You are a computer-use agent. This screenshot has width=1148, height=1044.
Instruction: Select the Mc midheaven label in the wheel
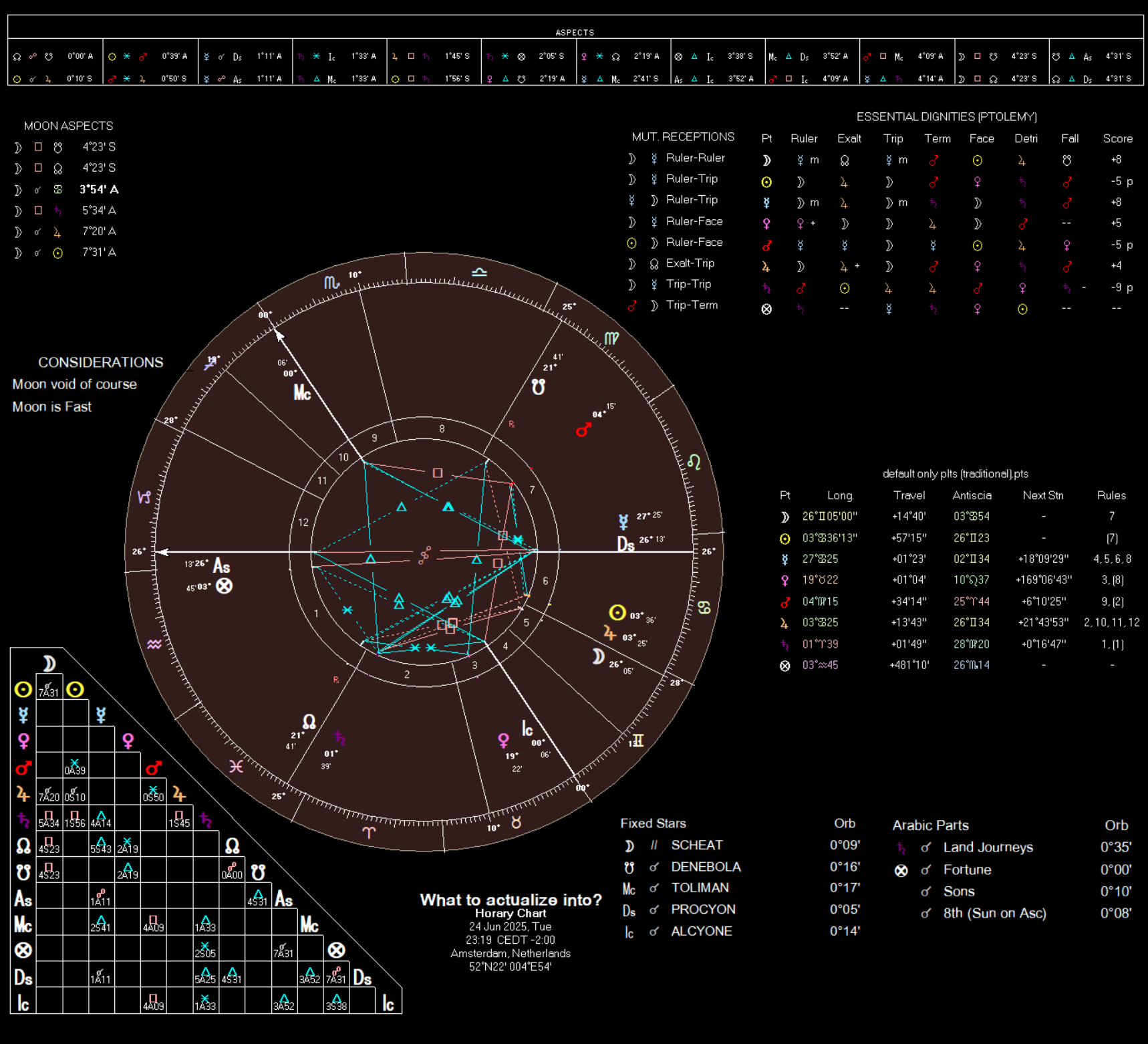pyautogui.click(x=302, y=392)
